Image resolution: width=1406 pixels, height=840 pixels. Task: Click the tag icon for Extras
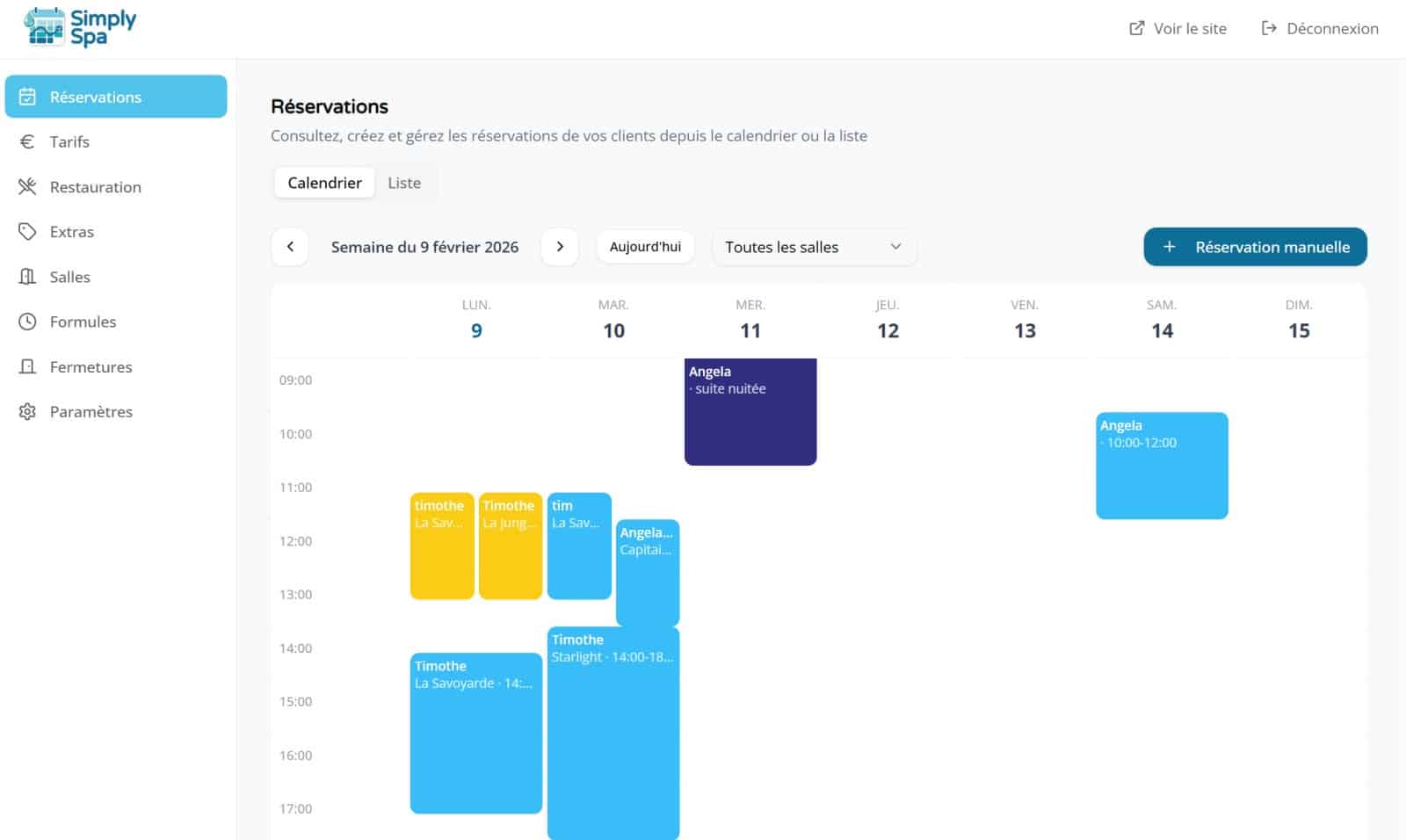pyautogui.click(x=26, y=231)
